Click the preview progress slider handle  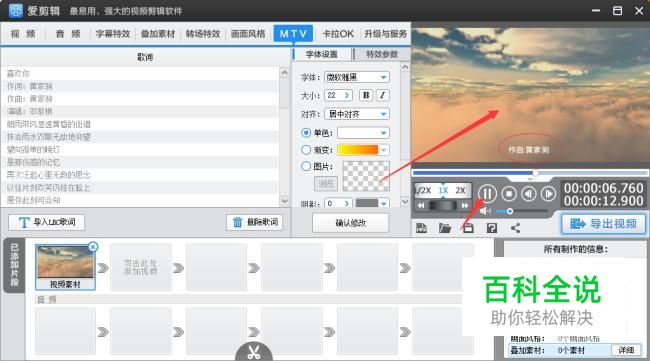tap(536, 173)
